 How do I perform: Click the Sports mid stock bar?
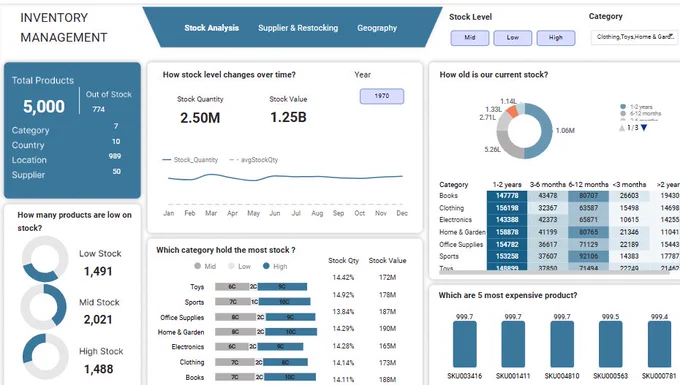(233, 301)
